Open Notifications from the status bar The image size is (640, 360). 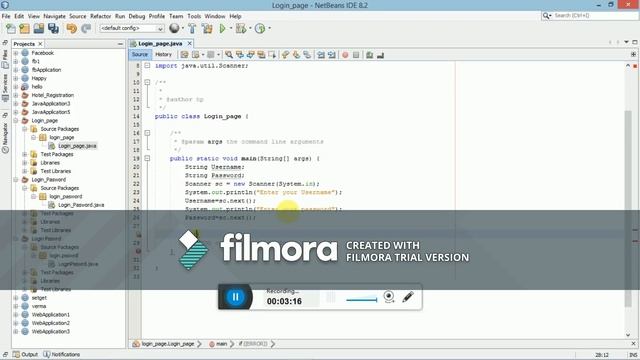(x=62, y=354)
